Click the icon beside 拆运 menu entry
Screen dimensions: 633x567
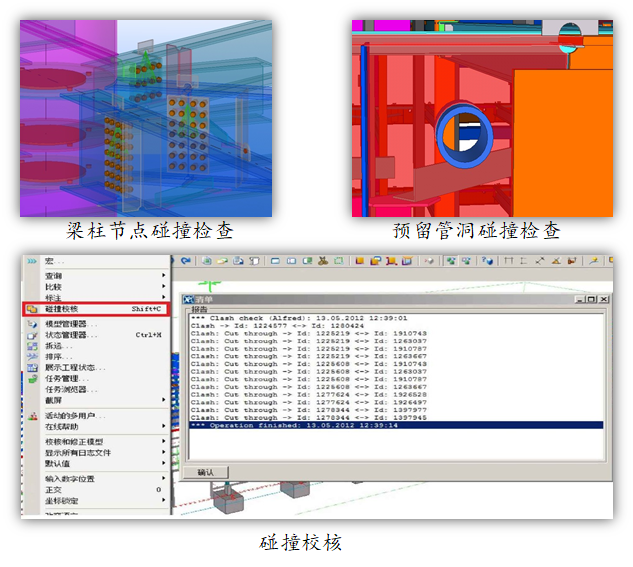(x=32, y=346)
